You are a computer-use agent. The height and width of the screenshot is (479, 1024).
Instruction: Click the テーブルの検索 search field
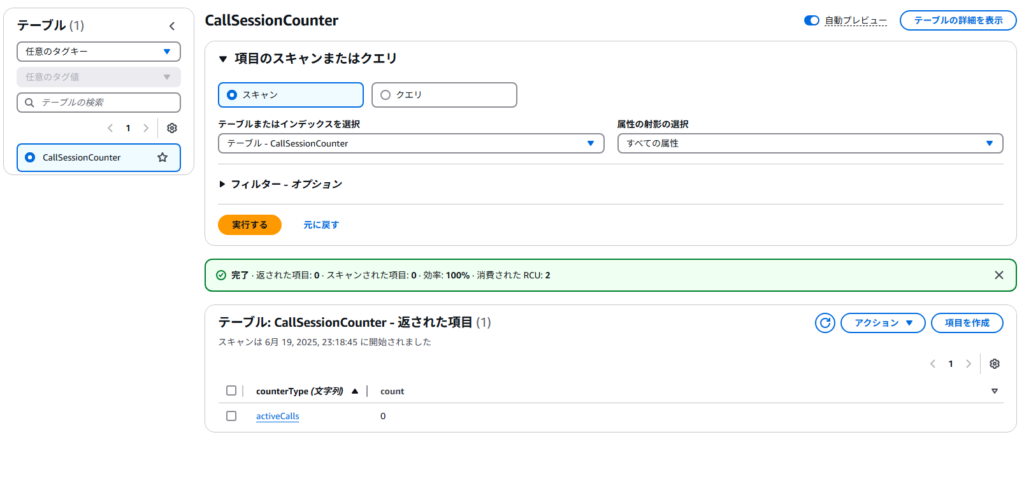coord(98,102)
